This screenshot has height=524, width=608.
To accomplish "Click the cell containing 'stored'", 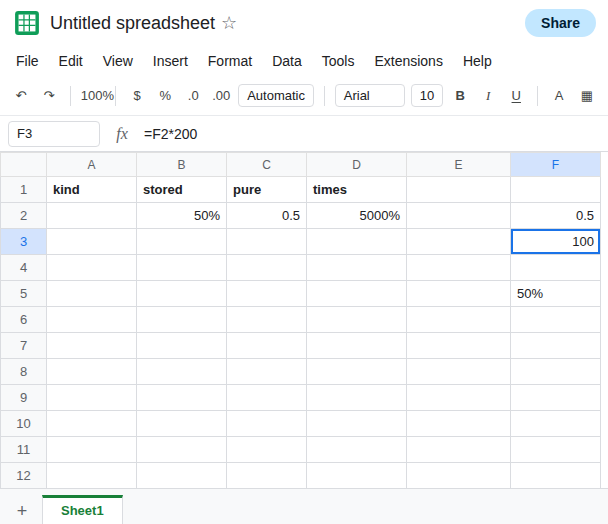I will pyautogui.click(x=181, y=190).
